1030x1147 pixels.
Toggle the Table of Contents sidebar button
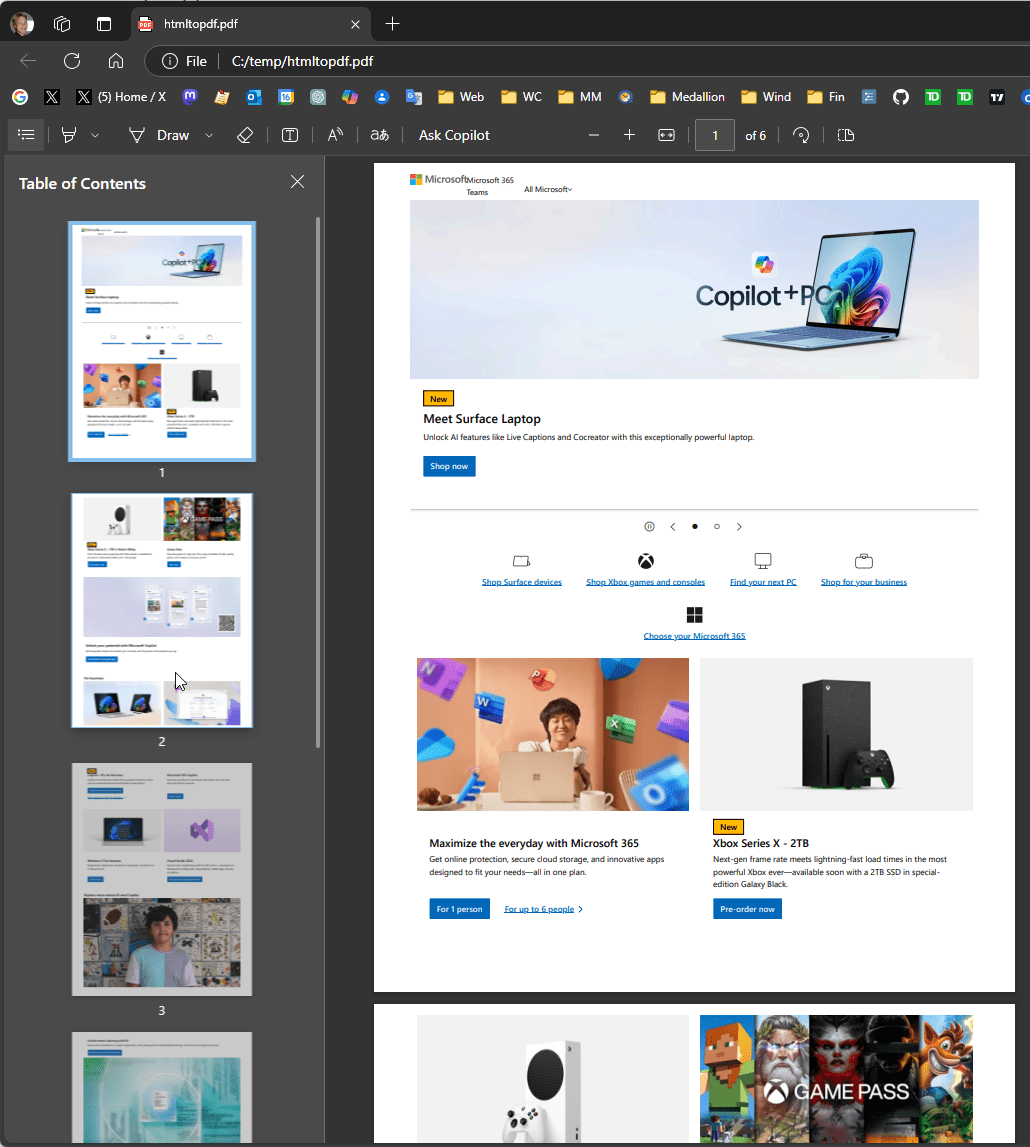click(x=26, y=135)
